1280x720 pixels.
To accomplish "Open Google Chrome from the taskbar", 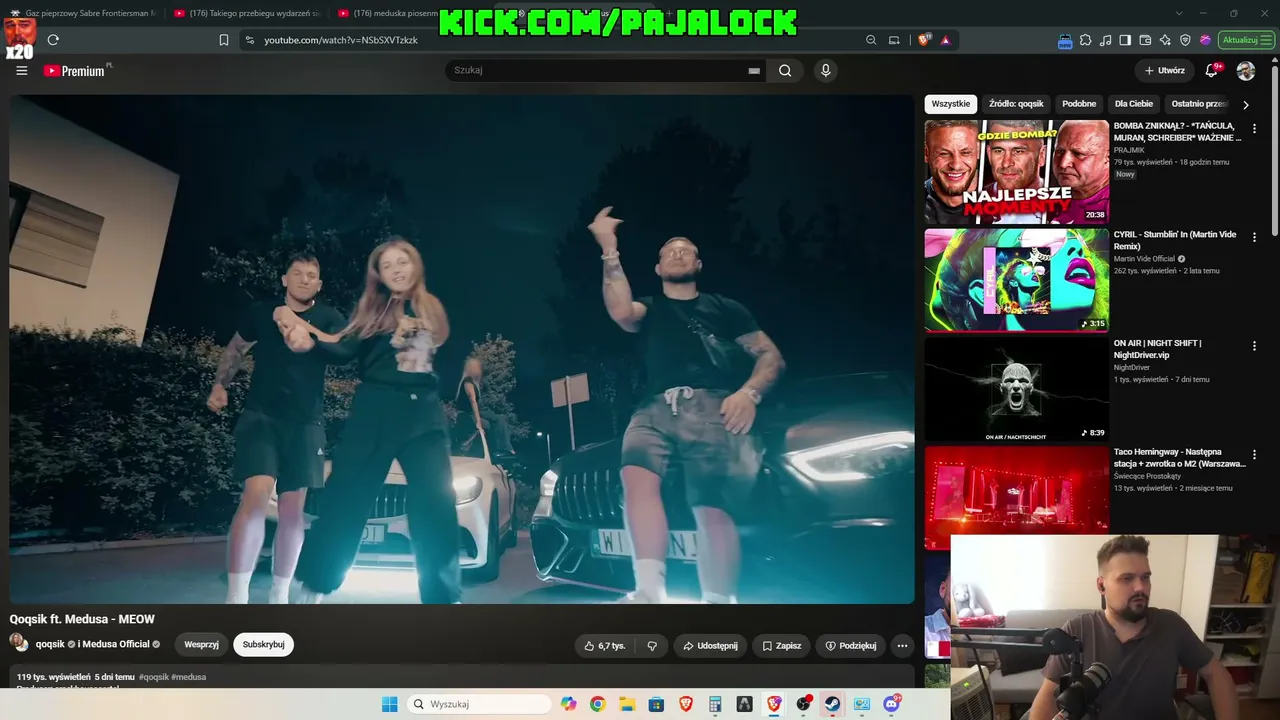I will [597, 704].
